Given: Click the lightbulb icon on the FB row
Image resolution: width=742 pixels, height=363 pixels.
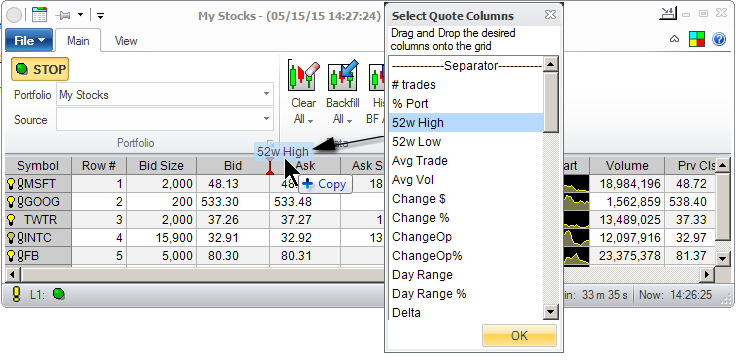Looking at the screenshot, I should click(x=10, y=256).
